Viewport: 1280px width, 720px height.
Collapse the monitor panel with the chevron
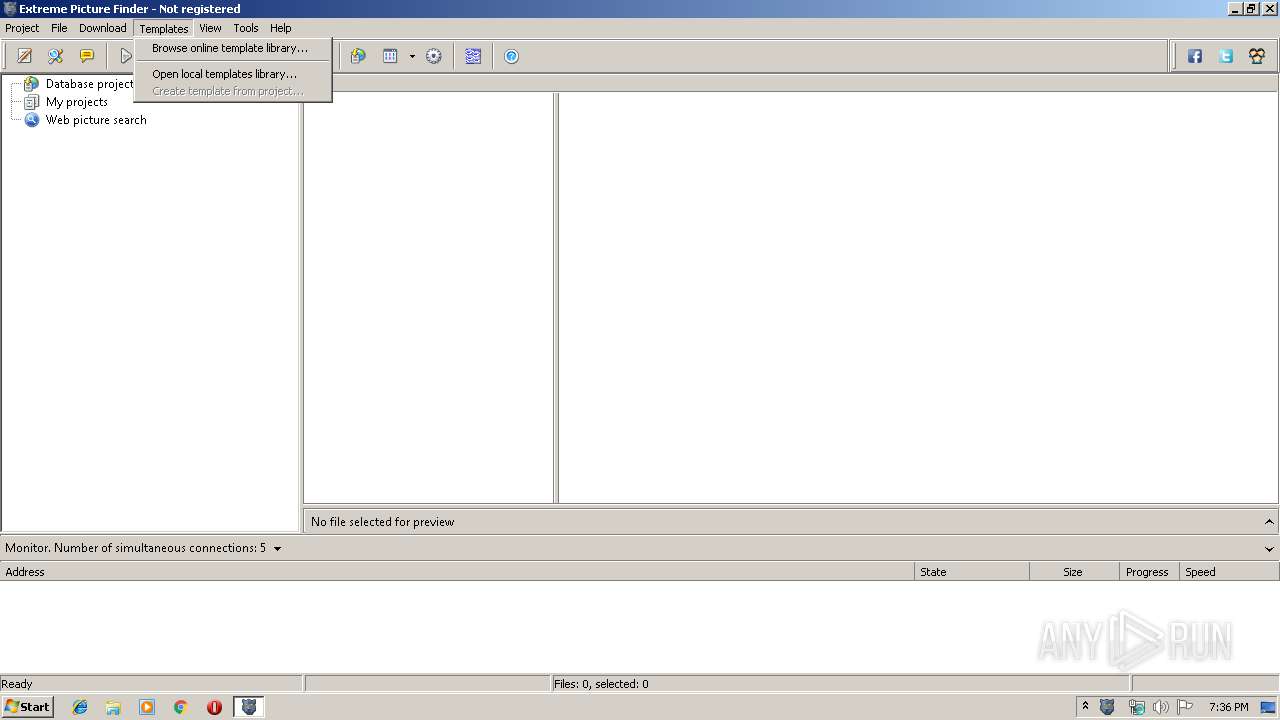tap(1269, 548)
